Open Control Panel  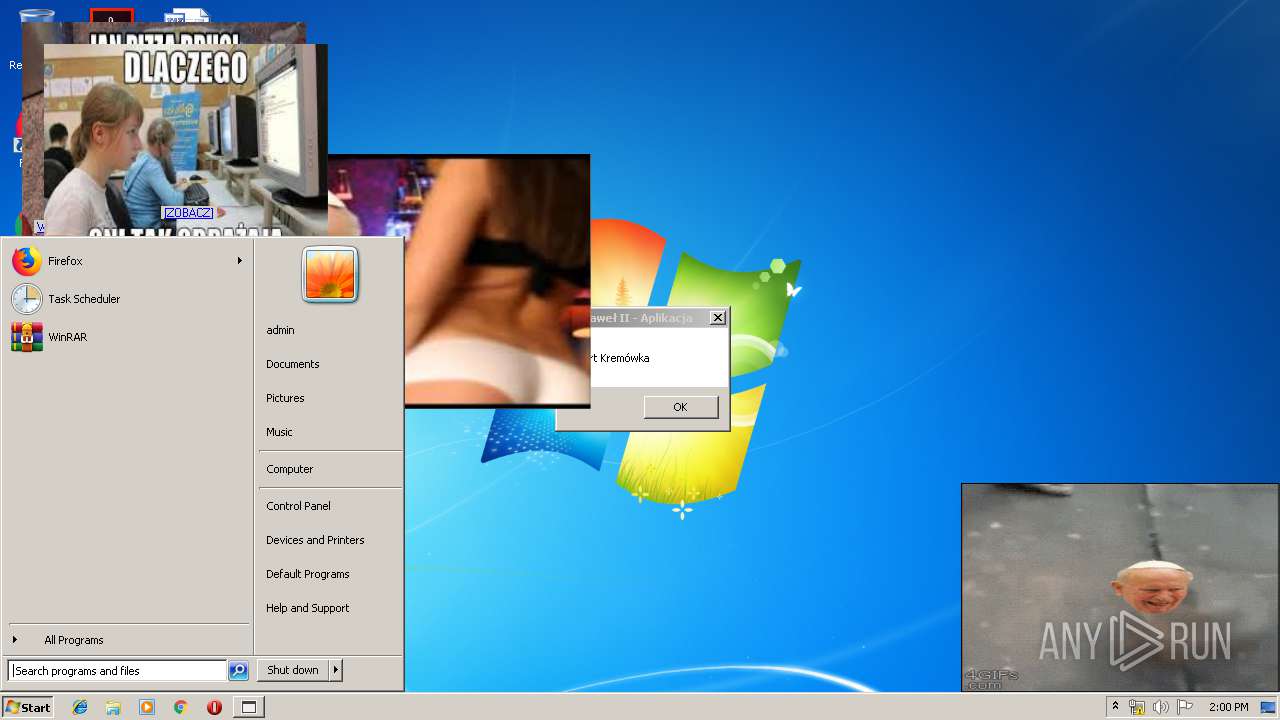pyautogui.click(x=298, y=506)
